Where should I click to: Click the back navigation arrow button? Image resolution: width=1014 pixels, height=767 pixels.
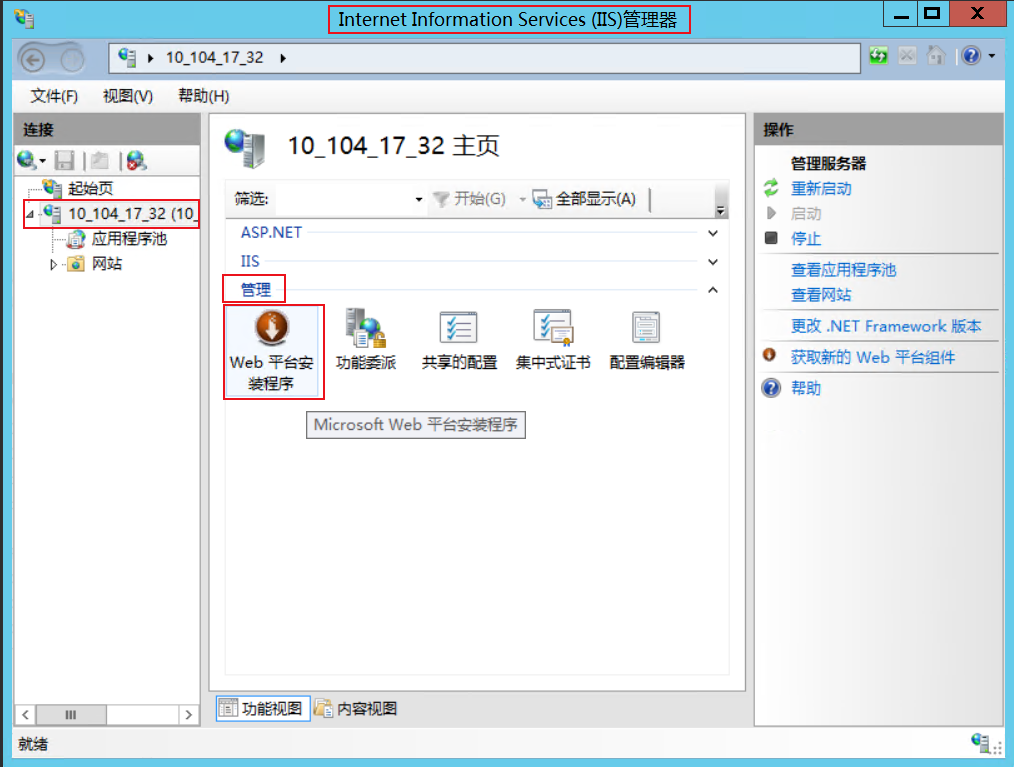tap(33, 60)
